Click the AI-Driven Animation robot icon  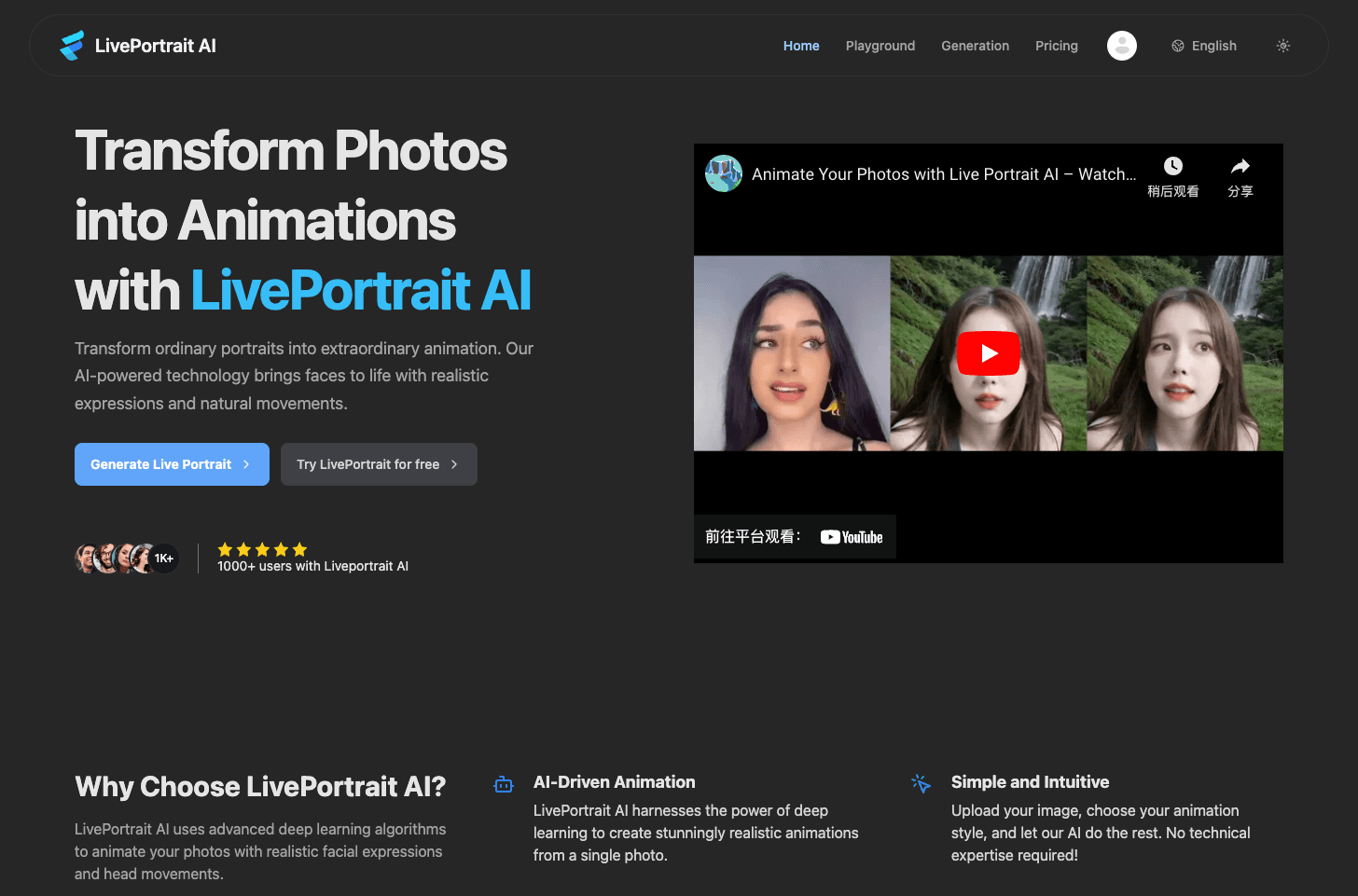pyautogui.click(x=504, y=783)
